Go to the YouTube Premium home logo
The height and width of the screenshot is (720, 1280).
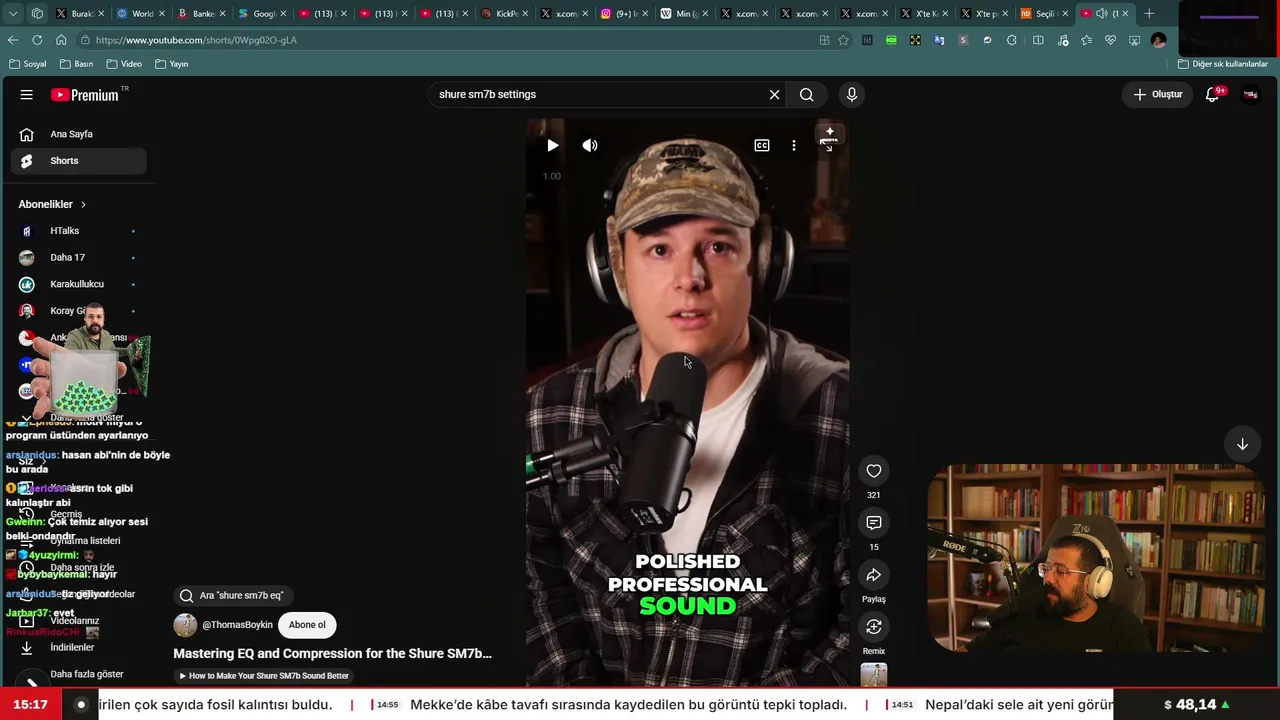(x=85, y=95)
